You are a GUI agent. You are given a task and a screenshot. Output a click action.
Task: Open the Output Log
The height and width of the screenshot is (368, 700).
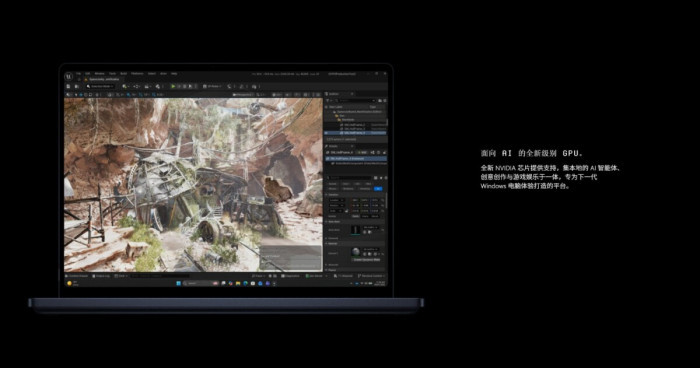(x=101, y=276)
